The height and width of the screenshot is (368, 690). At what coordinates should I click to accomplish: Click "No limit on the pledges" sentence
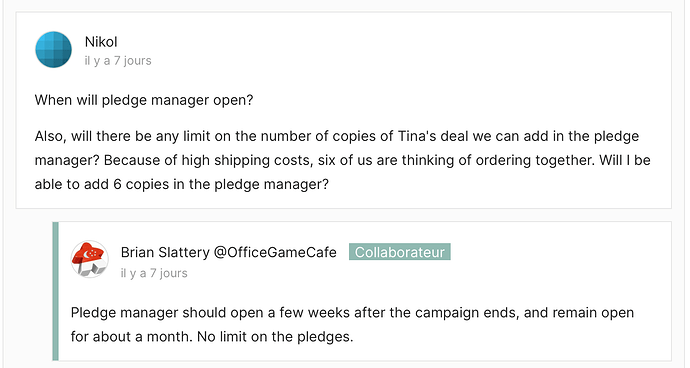(275, 337)
